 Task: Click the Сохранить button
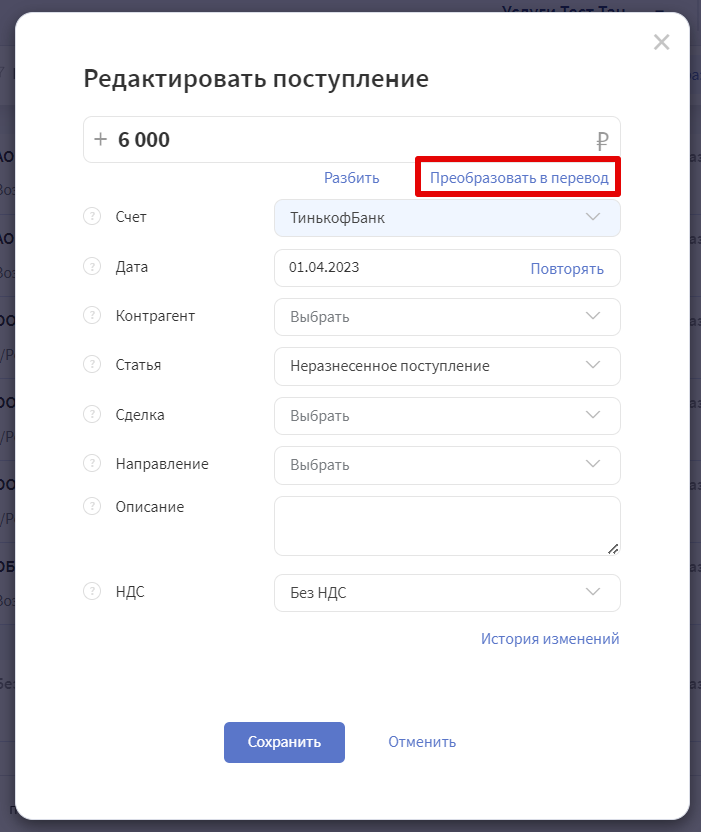284,742
